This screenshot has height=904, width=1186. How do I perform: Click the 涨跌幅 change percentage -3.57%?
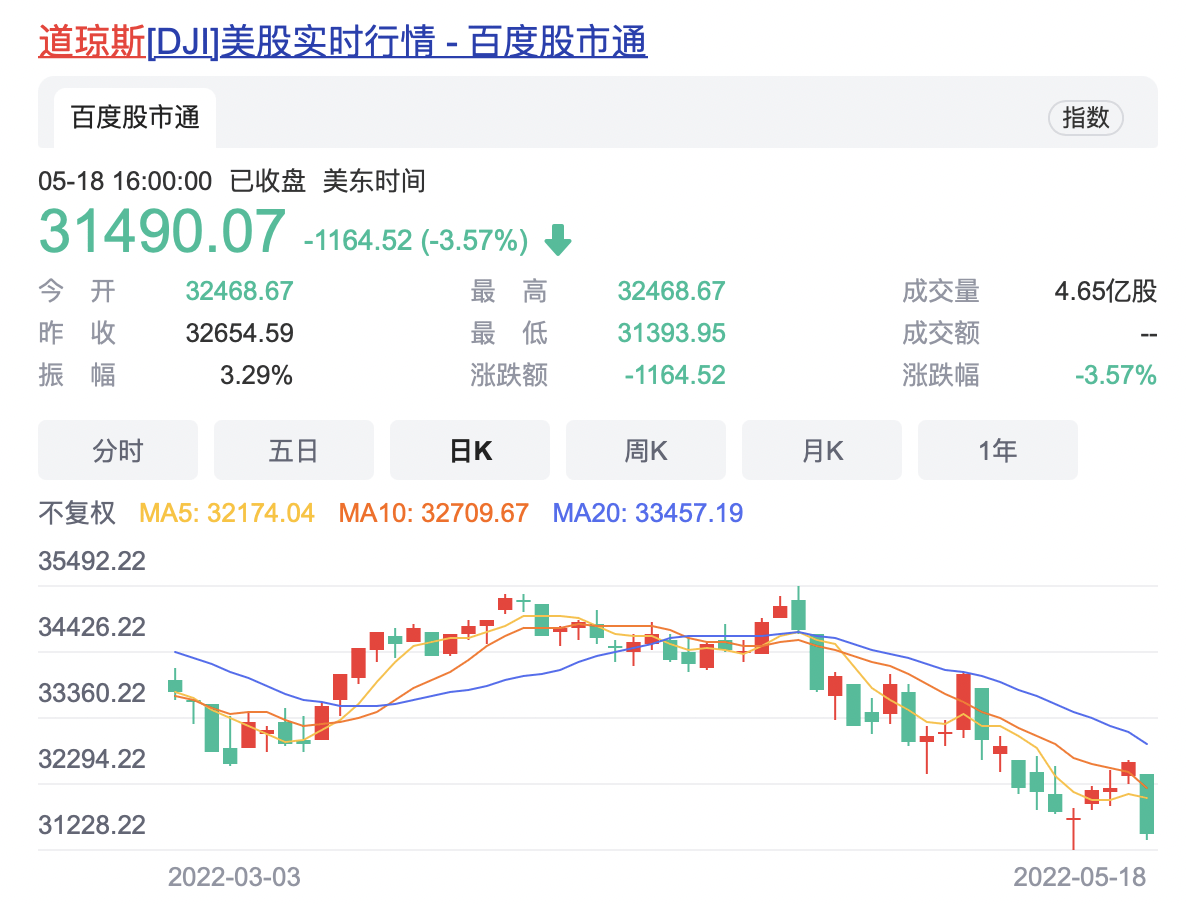click(x=1116, y=374)
